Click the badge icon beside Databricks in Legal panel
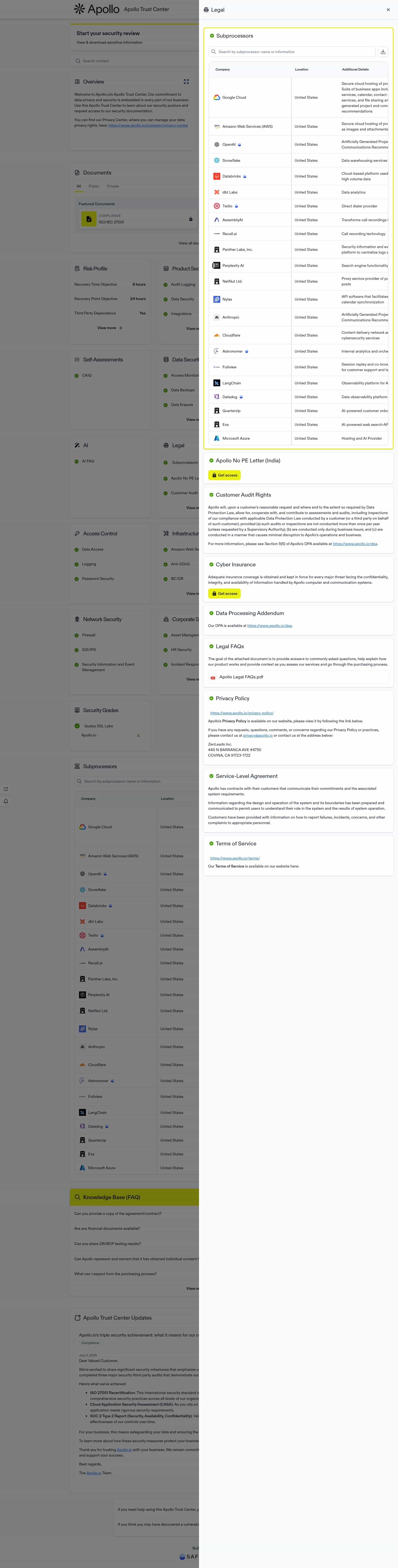The height and width of the screenshot is (1568, 398). 245,176
